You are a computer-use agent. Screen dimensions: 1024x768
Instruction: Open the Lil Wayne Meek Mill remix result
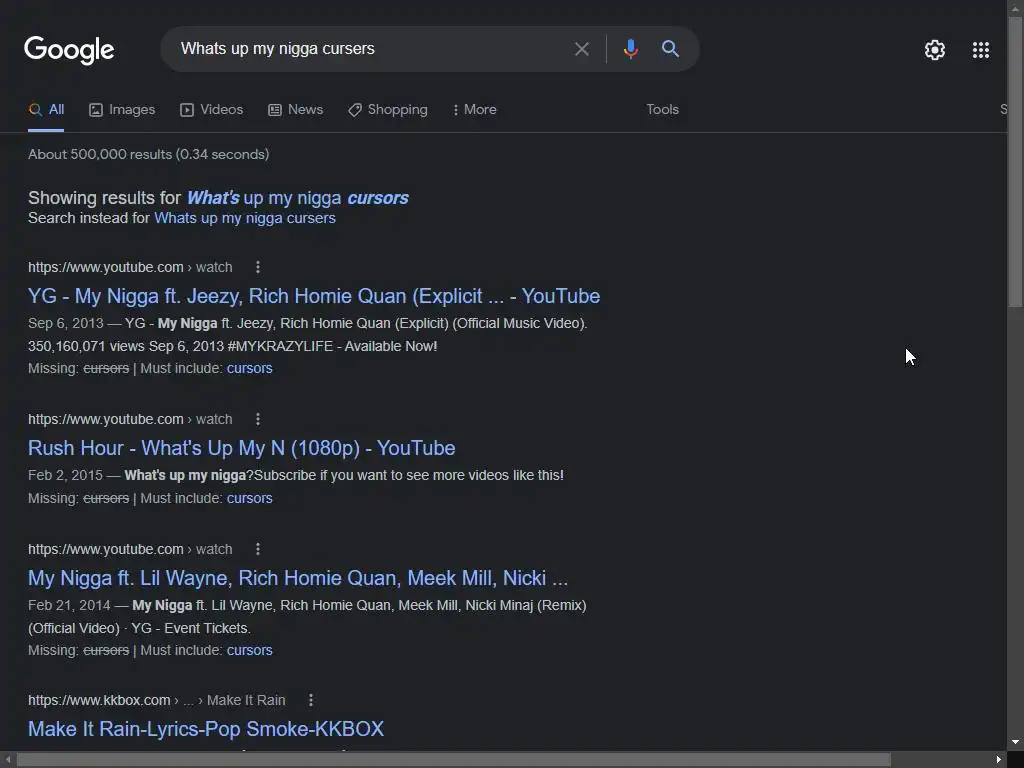click(298, 578)
